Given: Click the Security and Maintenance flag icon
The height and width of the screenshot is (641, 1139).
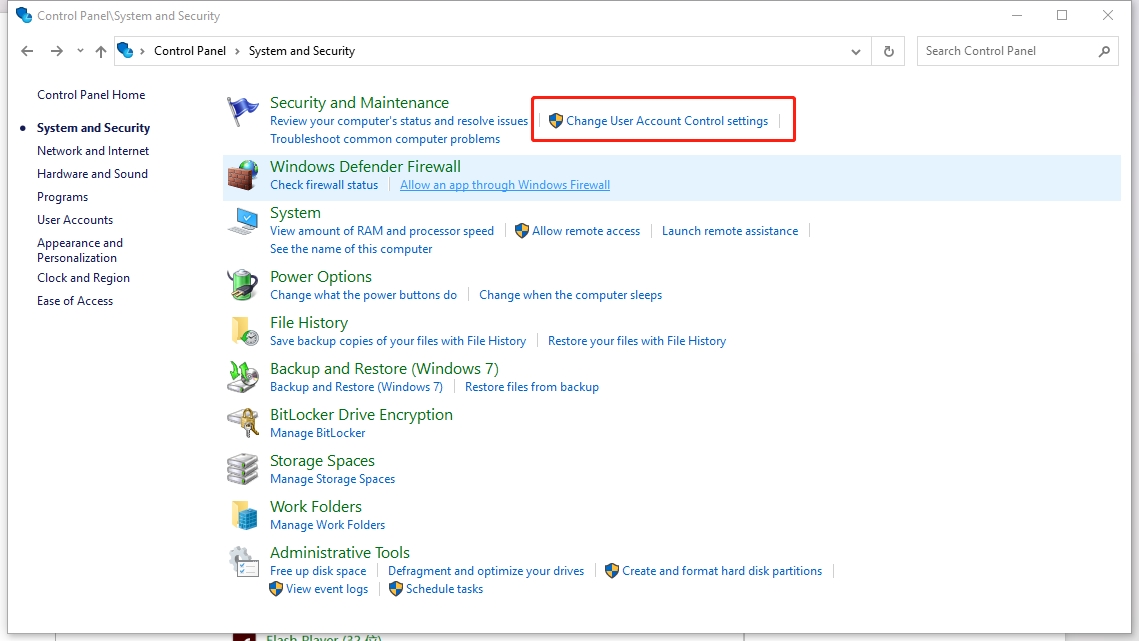Looking at the screenshot, I should (x=243, y=112).
